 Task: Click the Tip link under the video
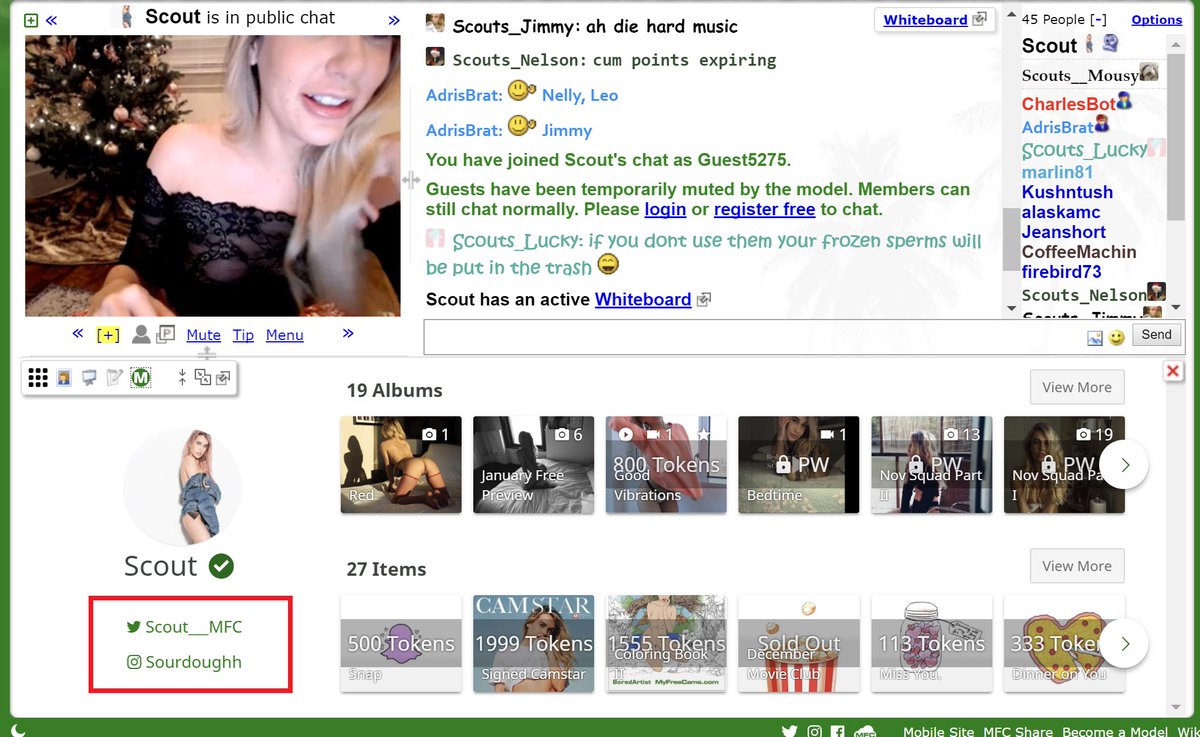[x=243, y=335]
